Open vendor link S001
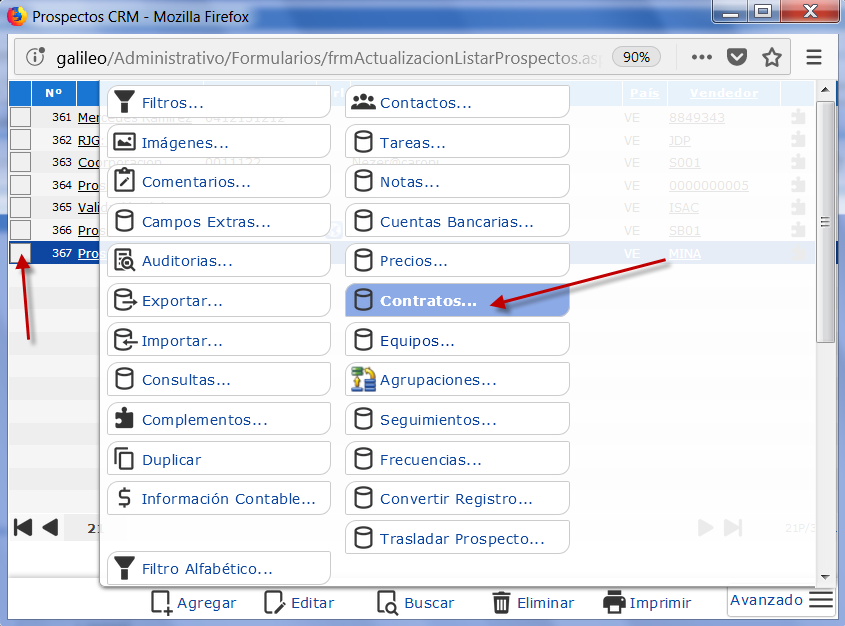845x626 pixels. (685, 163)
